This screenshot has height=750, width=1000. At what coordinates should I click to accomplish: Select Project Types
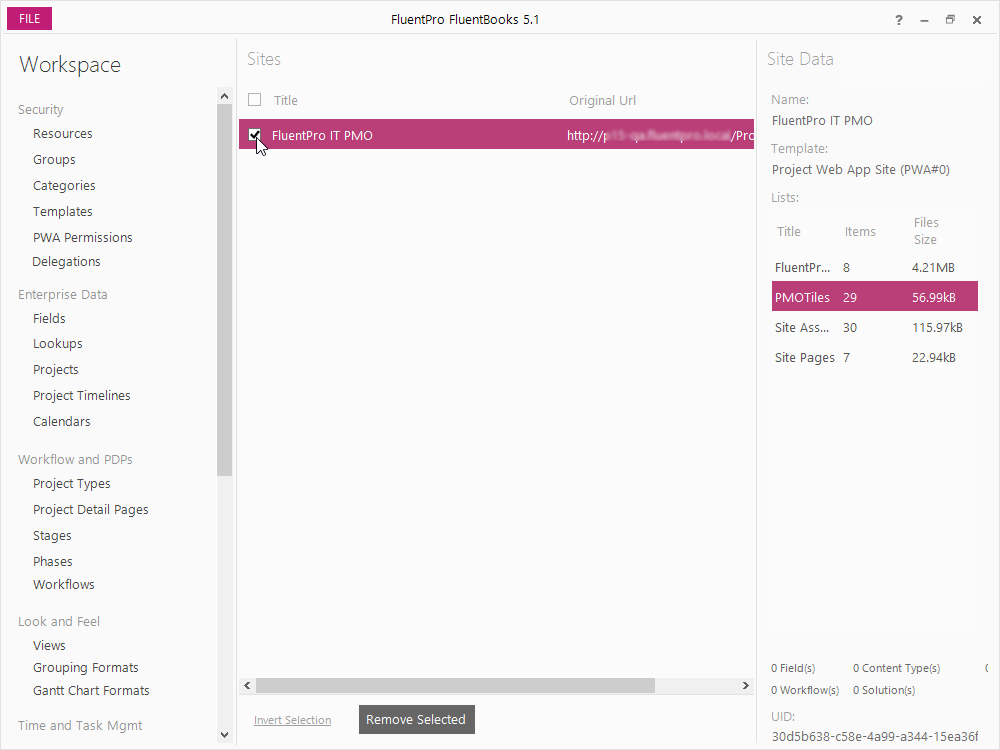71,483
